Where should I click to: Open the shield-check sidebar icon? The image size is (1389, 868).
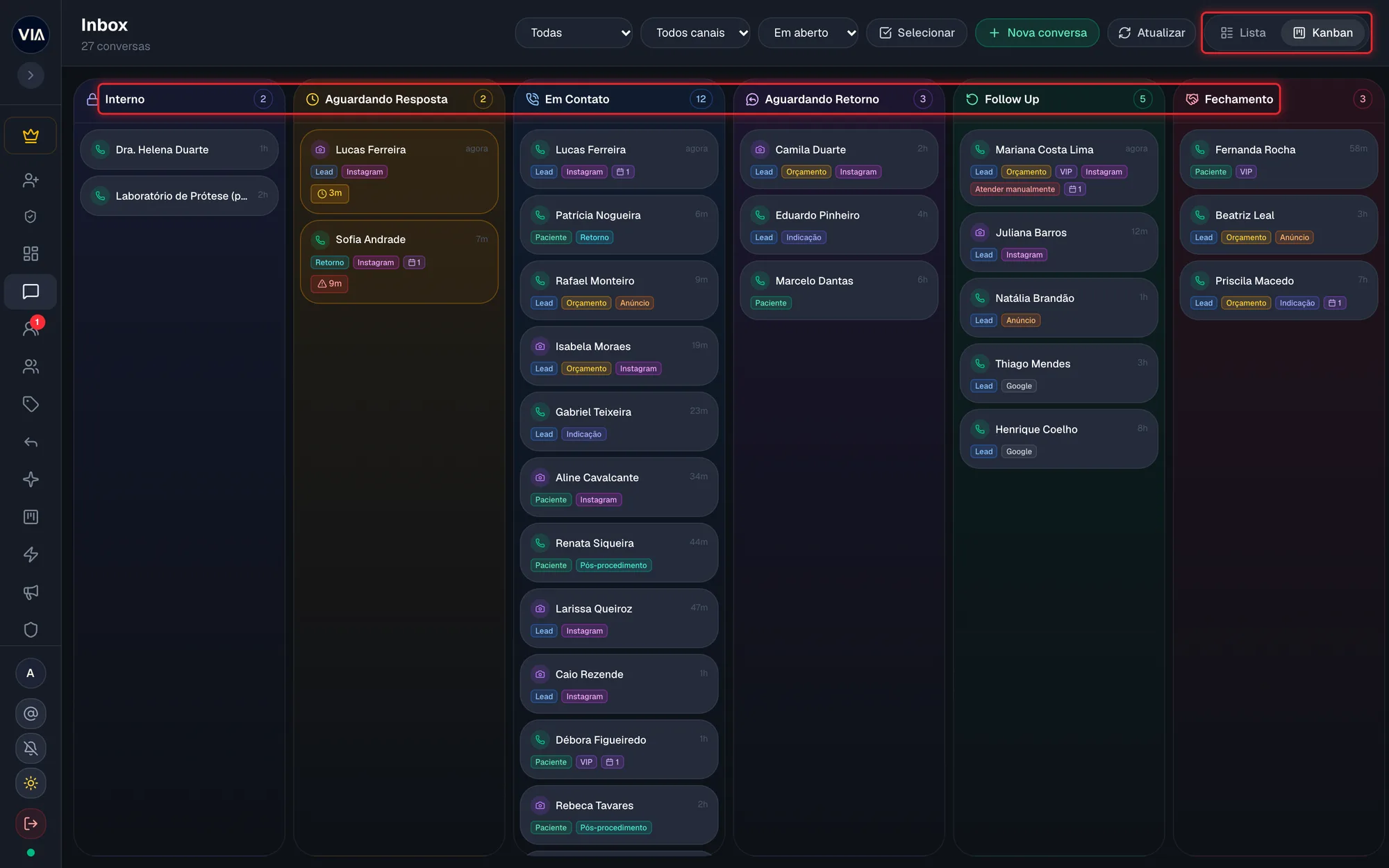[31, 217]
